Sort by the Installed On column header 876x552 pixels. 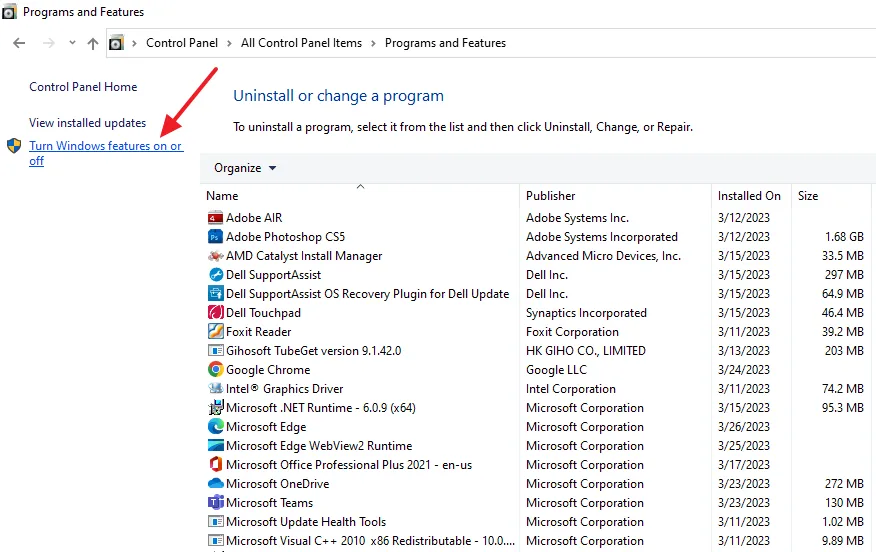pos(749,196)
